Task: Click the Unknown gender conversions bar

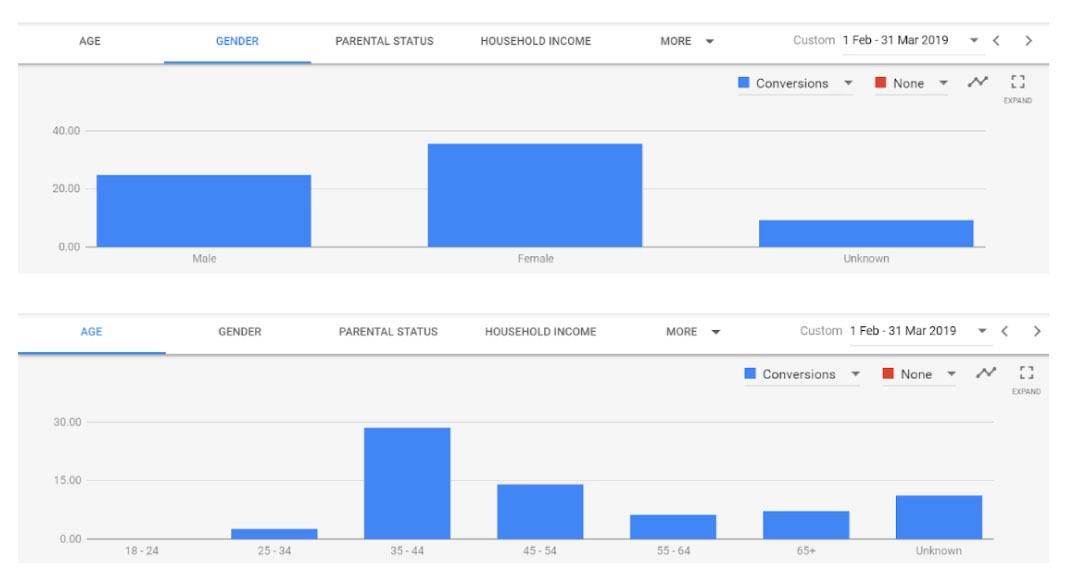Action: (866, 234)
